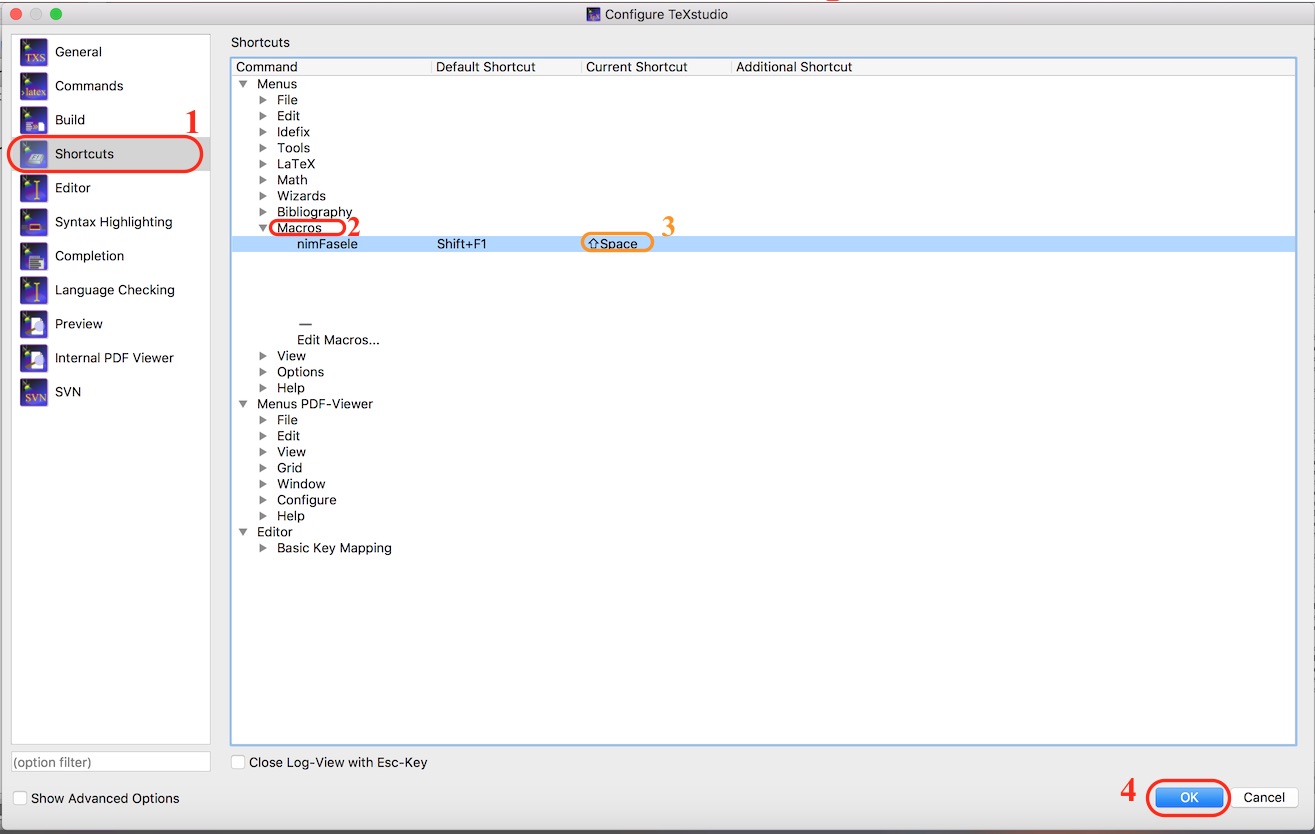Screen dimensions: 1315x834
Task: Collapse the Menus PDF-Viewer node
Action: pyautogui.click(x=244, y=404)
